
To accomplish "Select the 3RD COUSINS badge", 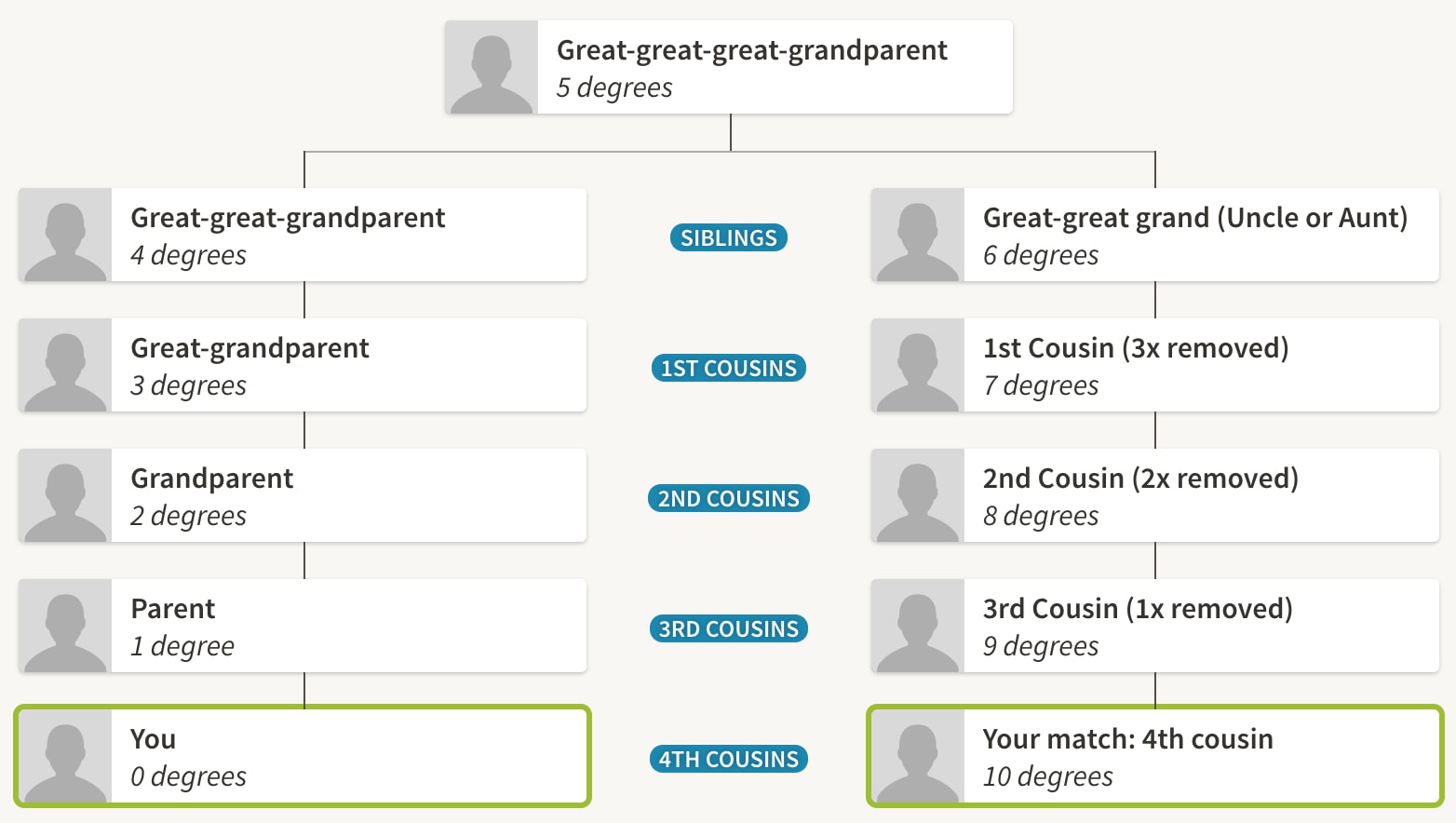I will coord(728,629).
